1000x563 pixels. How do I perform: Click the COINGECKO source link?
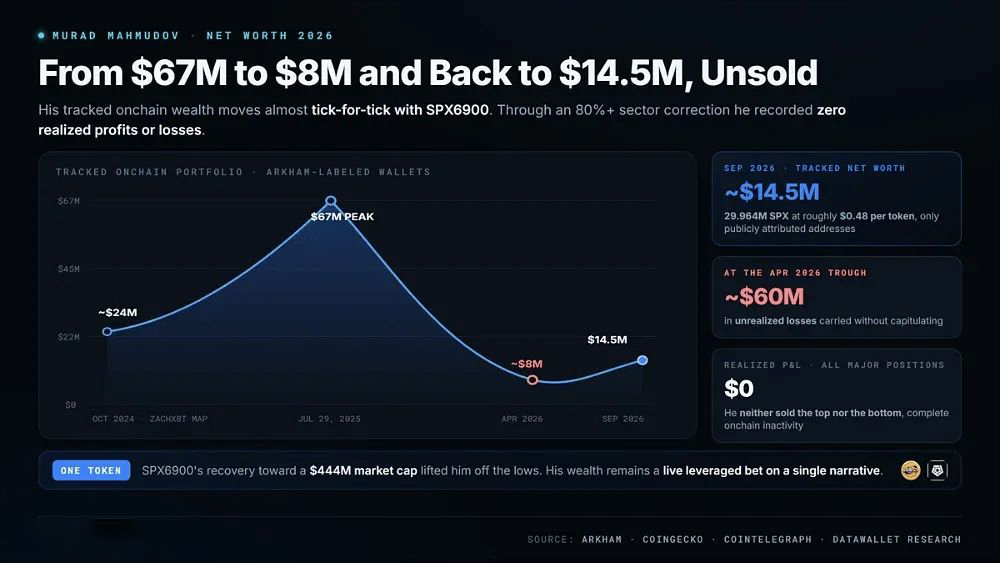(673, 539)
